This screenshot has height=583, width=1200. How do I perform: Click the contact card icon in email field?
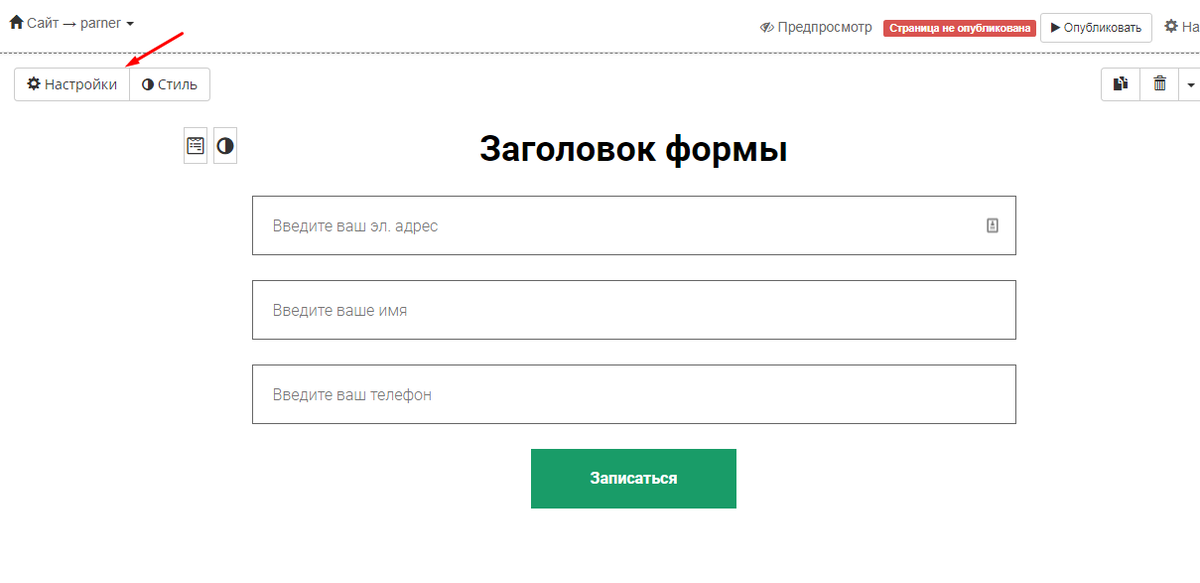pyautogui.click(x=992, y=226)
